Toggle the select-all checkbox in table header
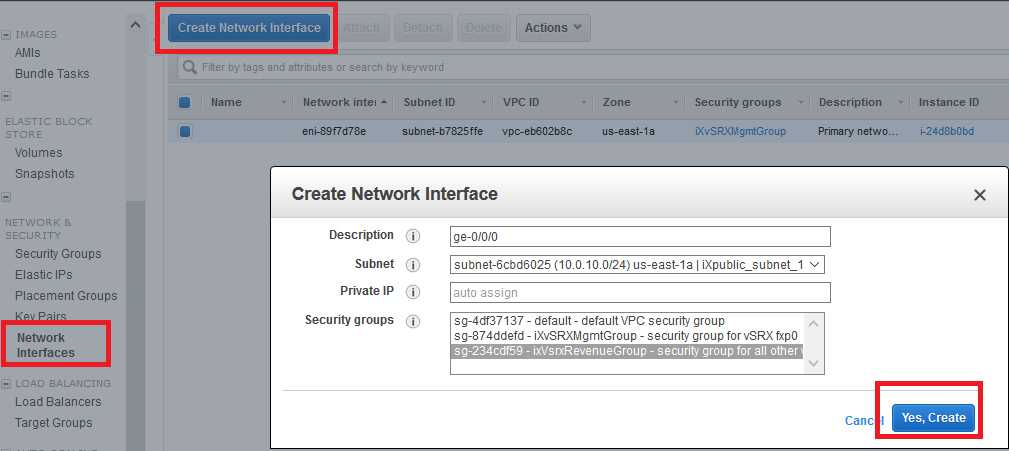 pos(184,102)
